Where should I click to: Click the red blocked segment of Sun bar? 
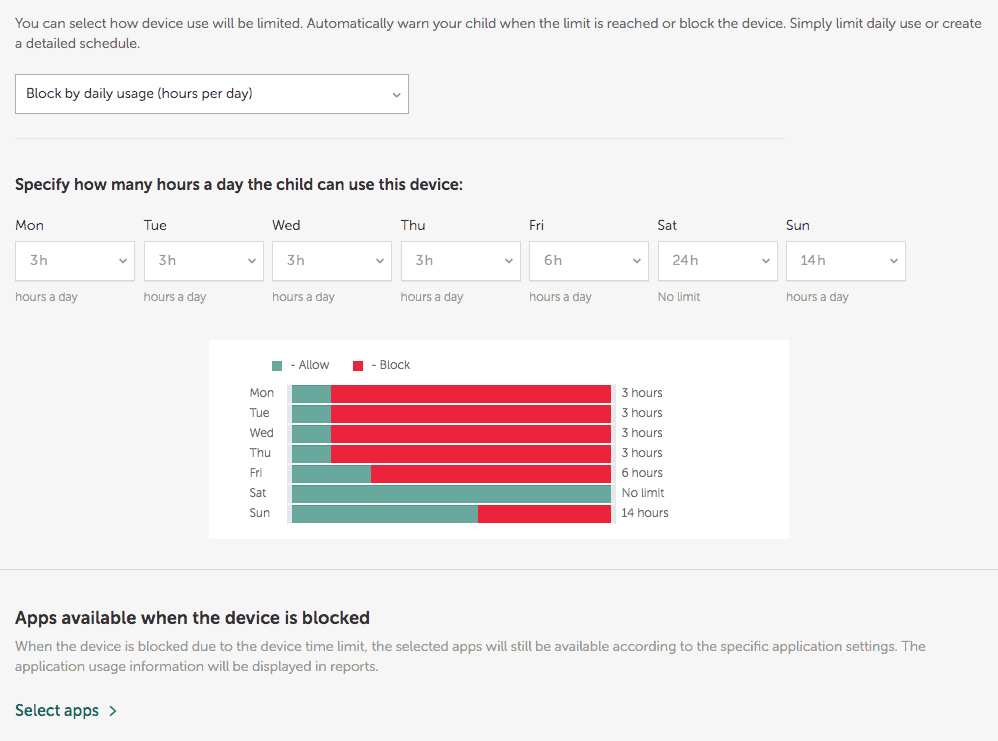tap(544, 514)
